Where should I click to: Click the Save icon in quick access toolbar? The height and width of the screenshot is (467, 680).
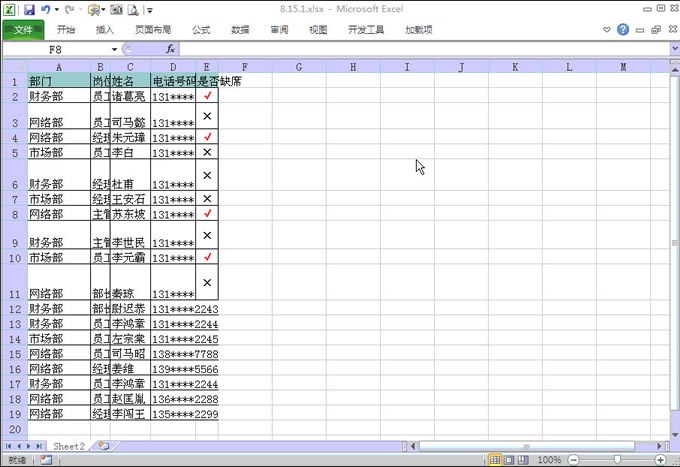click(x=29, y=10)
